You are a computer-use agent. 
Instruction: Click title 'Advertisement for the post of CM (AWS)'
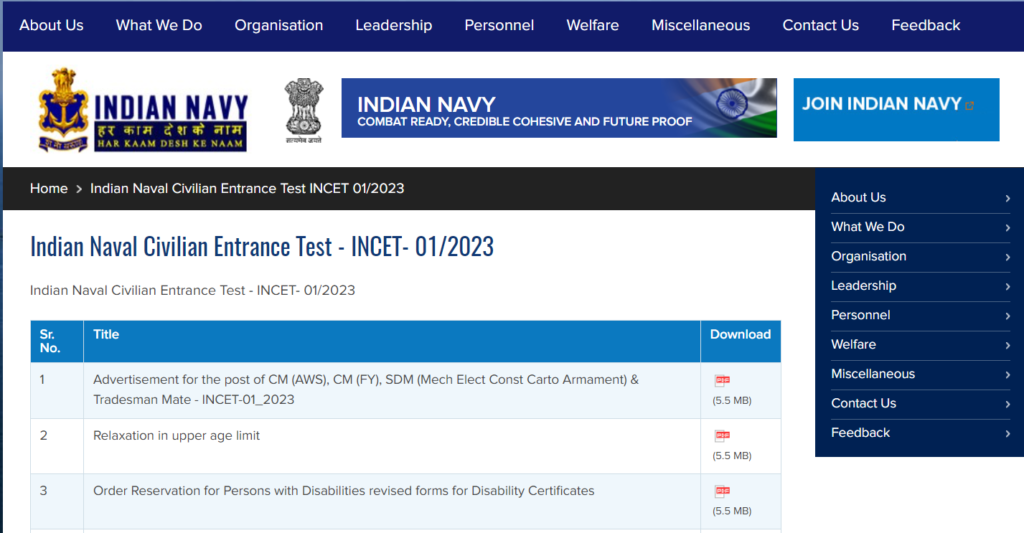[366, 389]
